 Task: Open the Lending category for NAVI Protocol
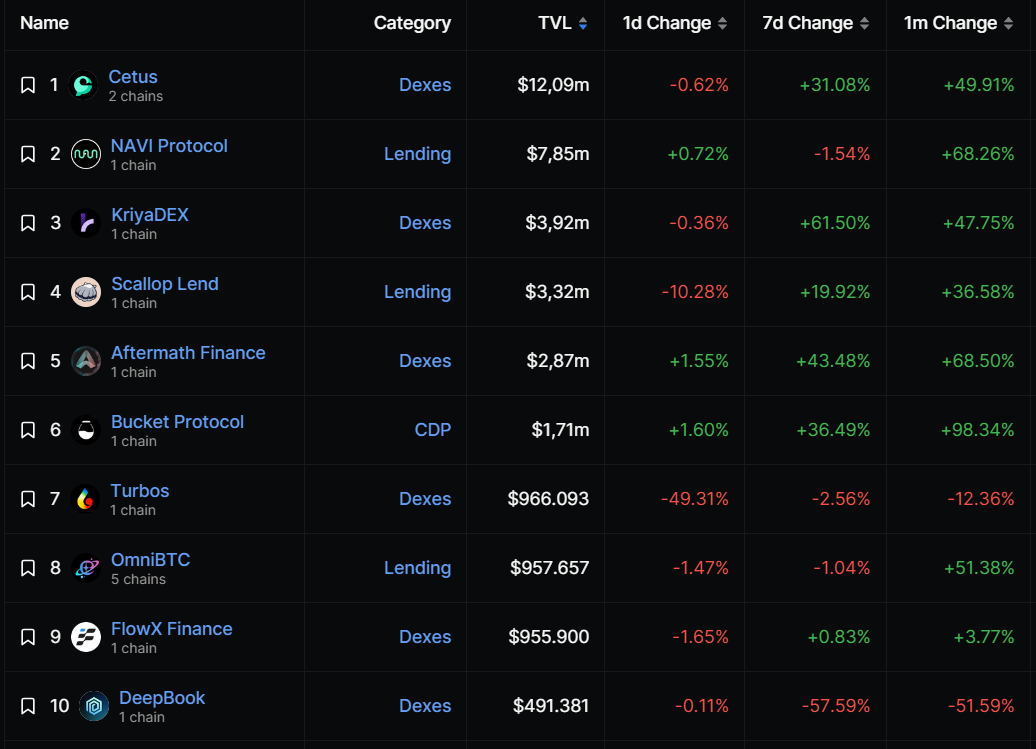418,154
